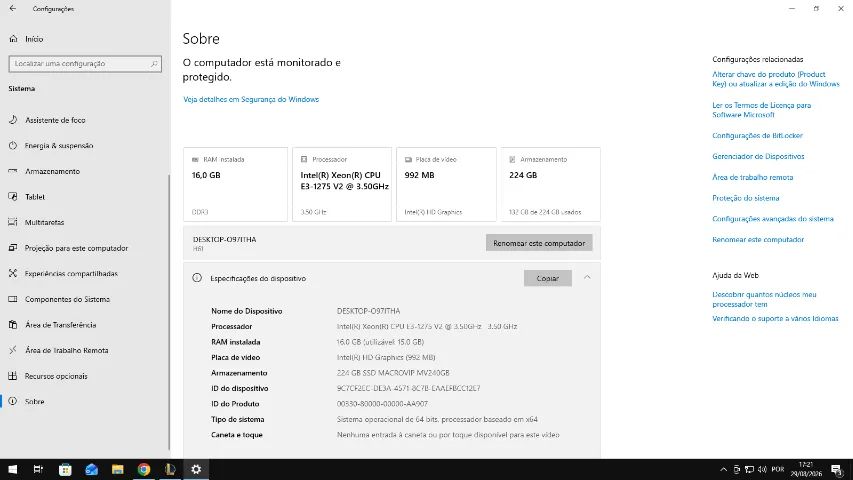Image resolution: width=853 pixels, height=480 pixels.
Task: Open Configurações avançadas do sistema link
Action: (x=772, y=218)
